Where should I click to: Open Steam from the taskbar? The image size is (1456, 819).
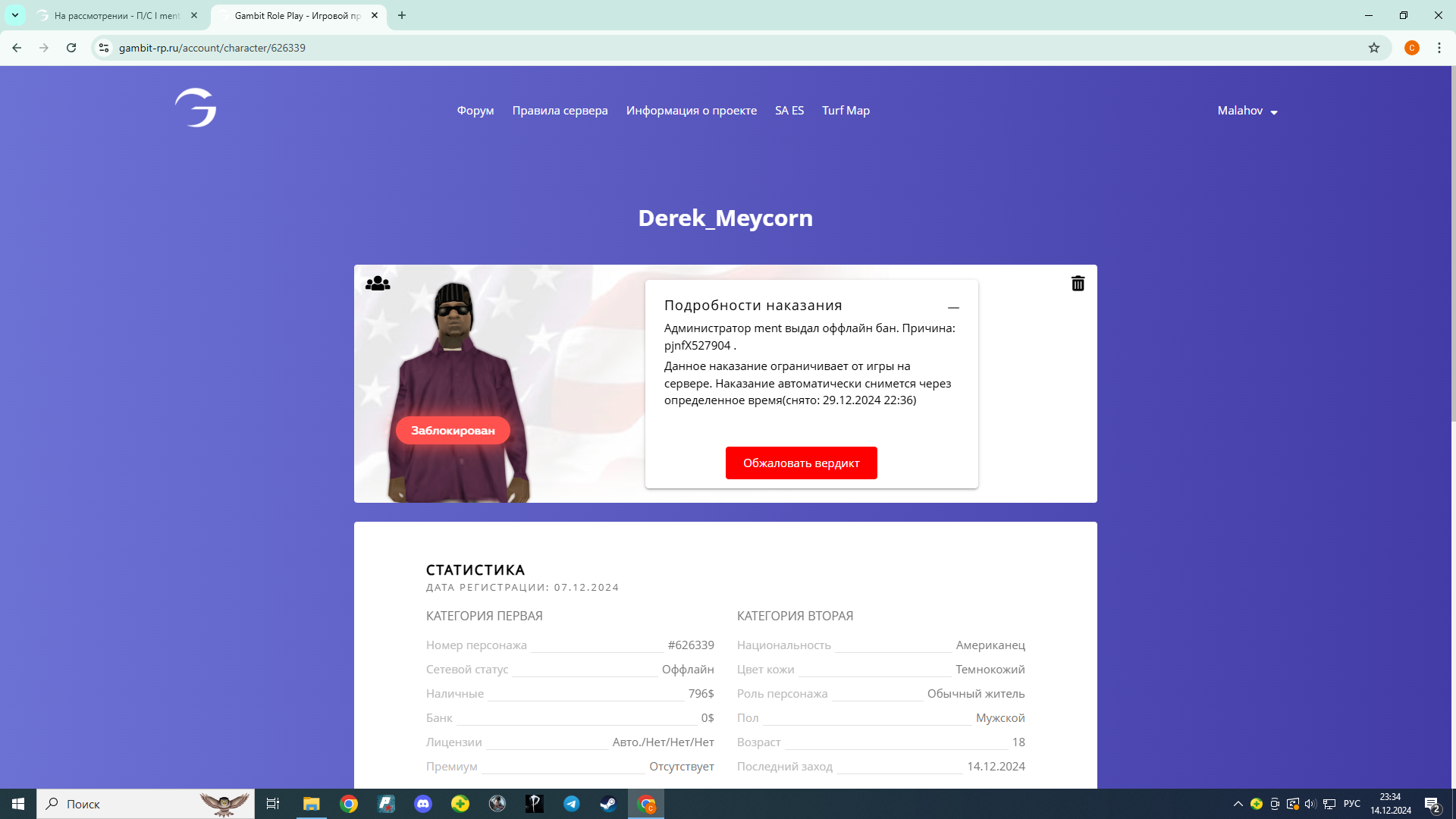[x=608, y=804]
